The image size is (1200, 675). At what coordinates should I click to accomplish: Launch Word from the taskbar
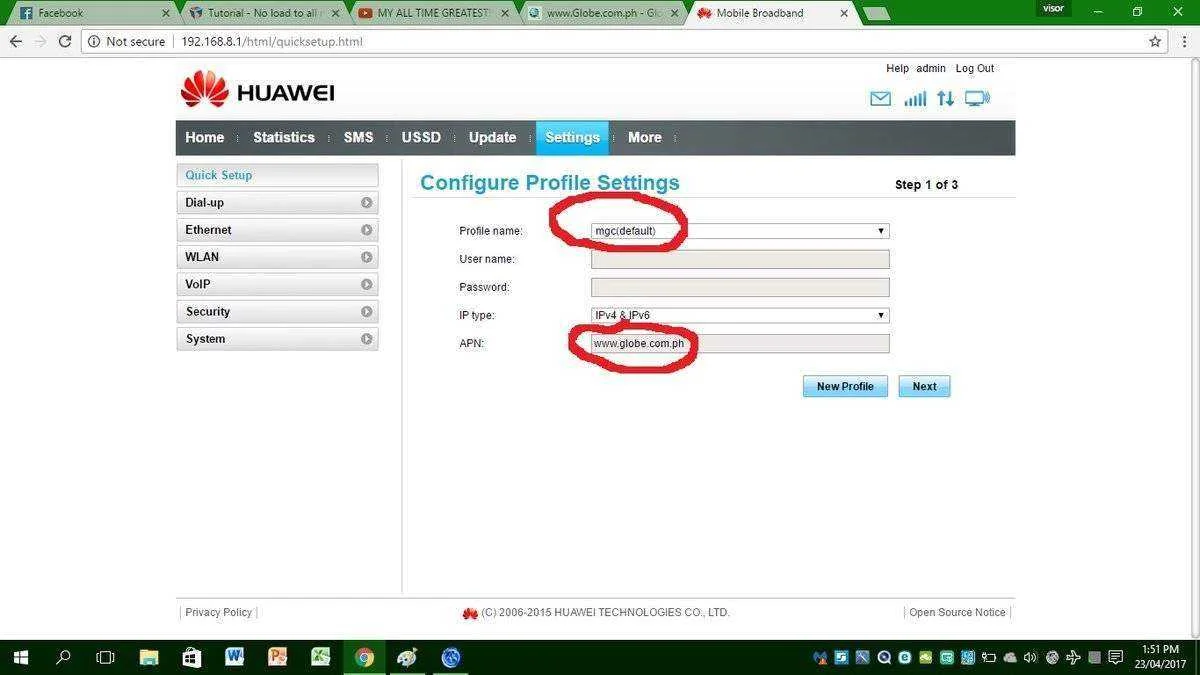pos(235,657)
